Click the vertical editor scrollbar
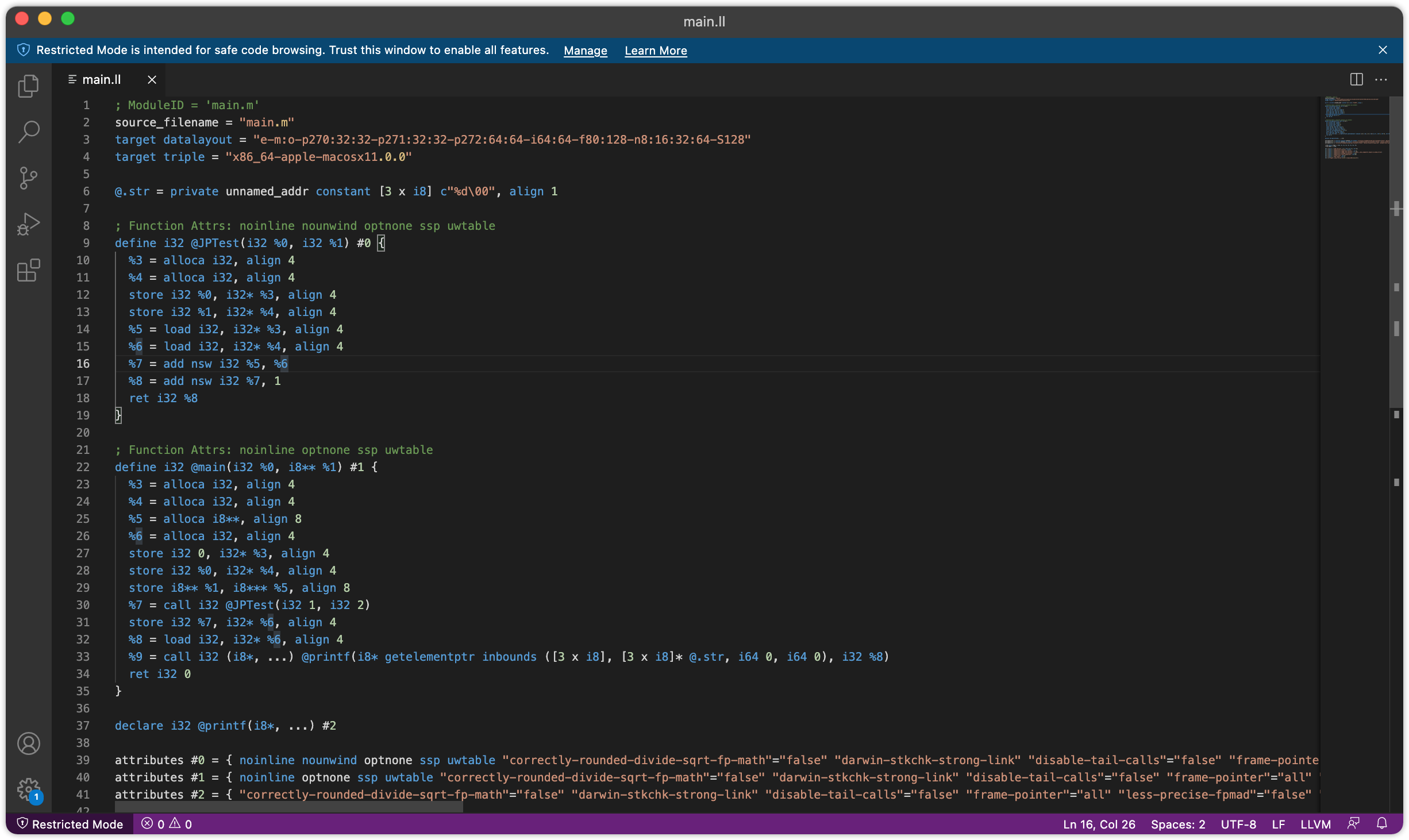The image size is (1409, 840). point(1396,253)
